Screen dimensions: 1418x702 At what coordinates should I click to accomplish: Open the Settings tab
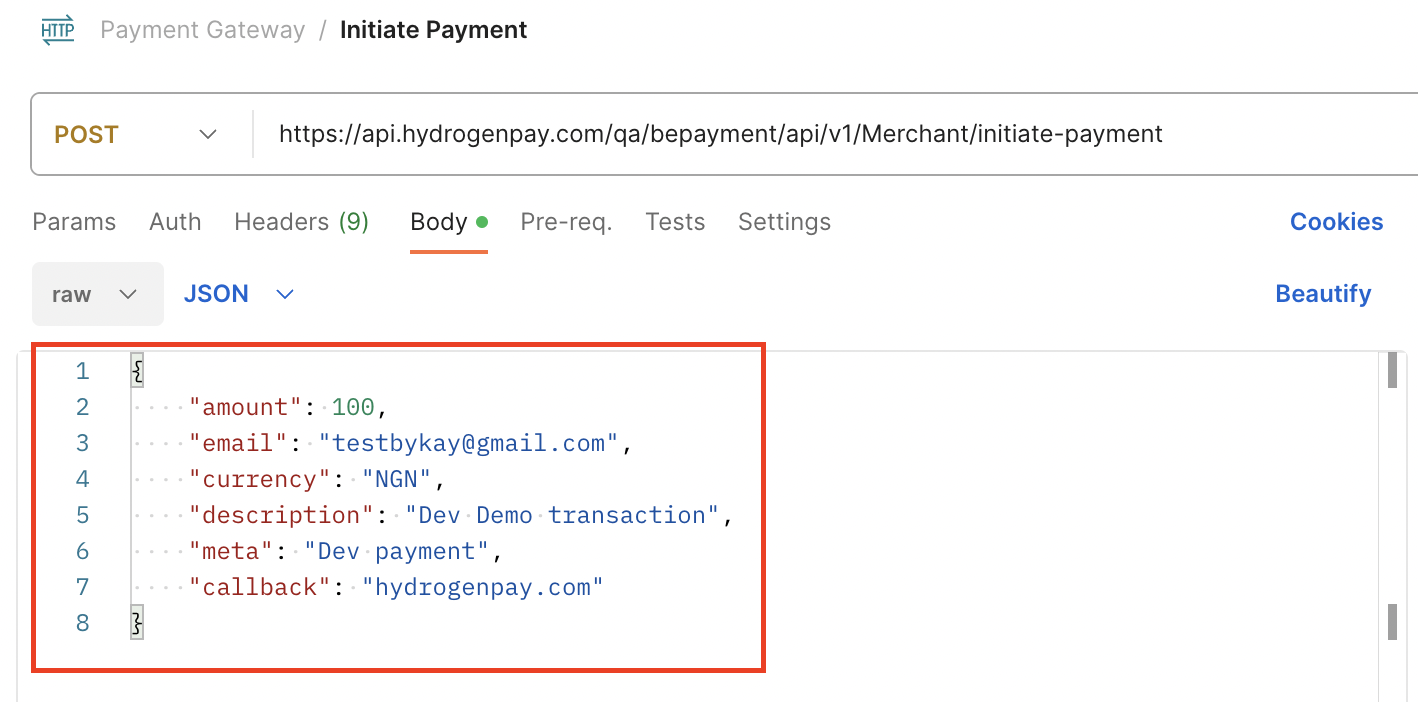[784, 222]
